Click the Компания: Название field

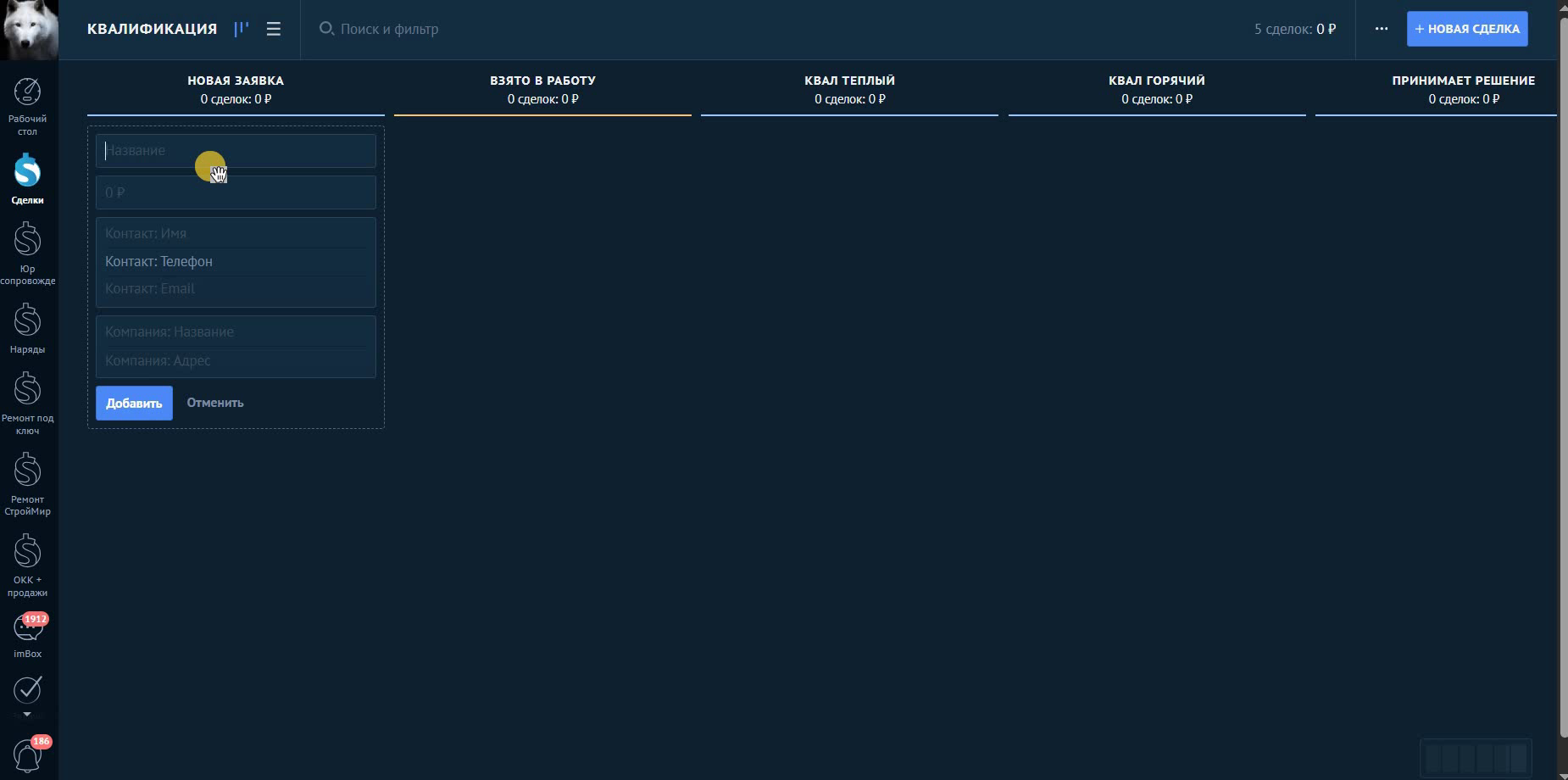(x=236, y=331)
